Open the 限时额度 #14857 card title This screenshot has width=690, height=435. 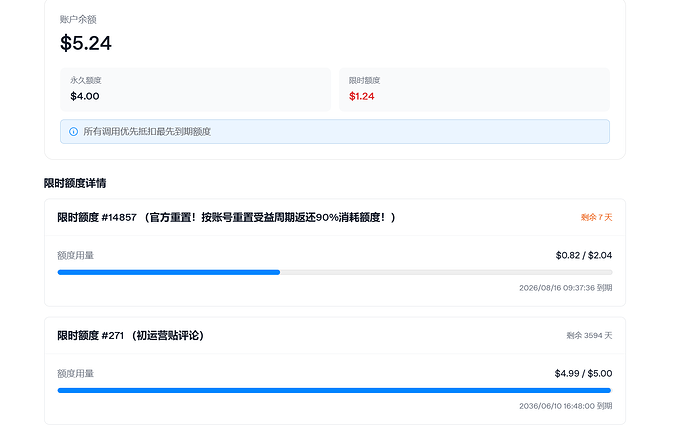pos(227,217)
